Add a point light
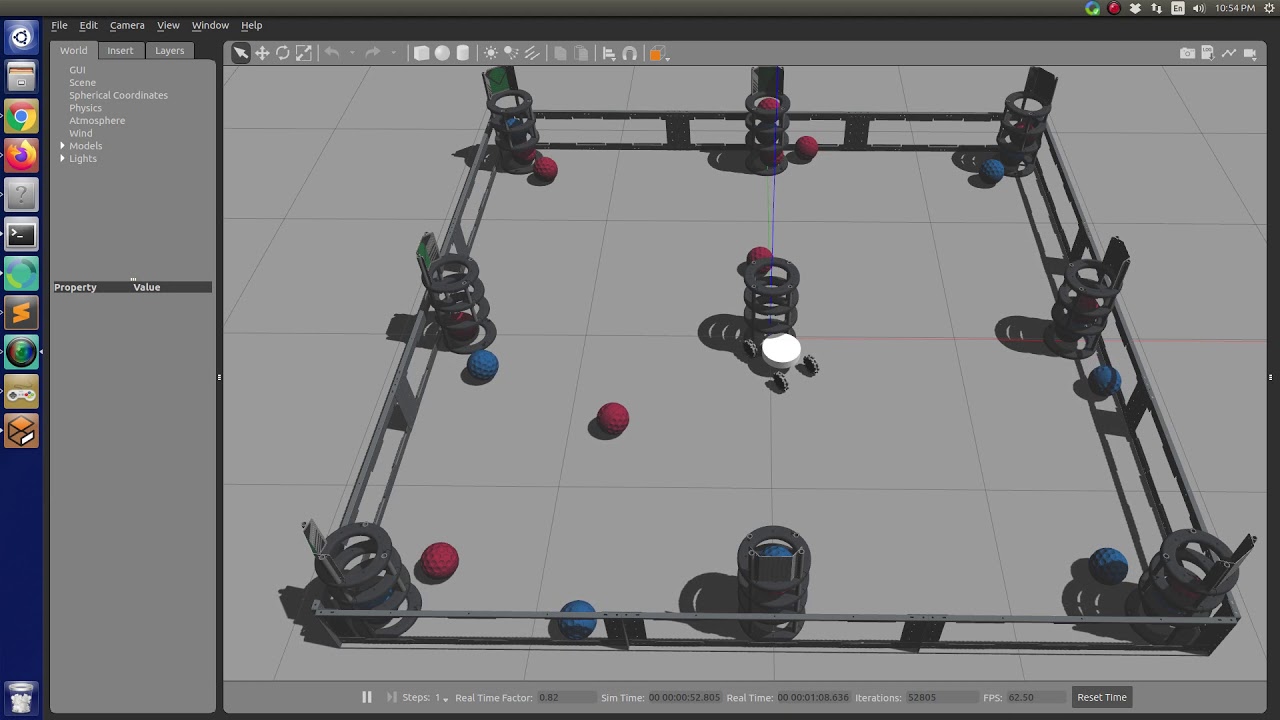Image resolution: width=1280 pixels, height=720 pixels. click(x=491, y=53)
